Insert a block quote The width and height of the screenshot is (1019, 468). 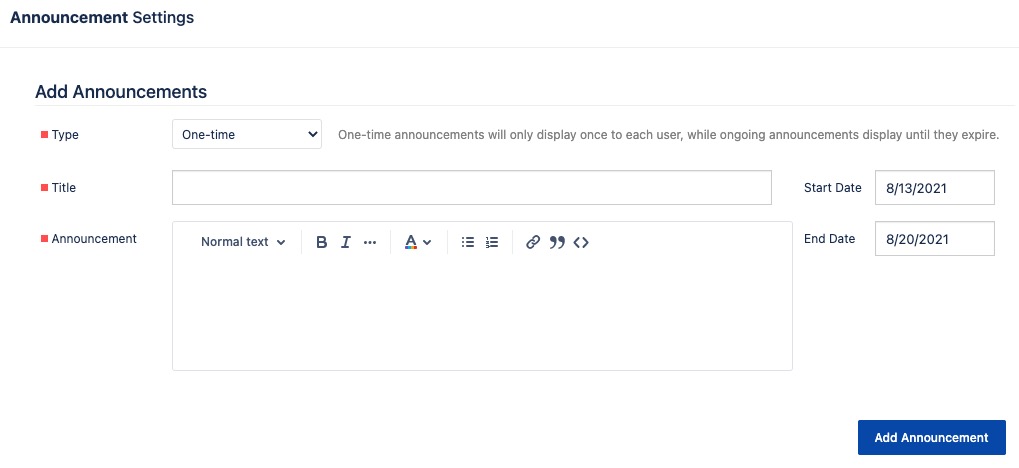[x=557, y=242]
